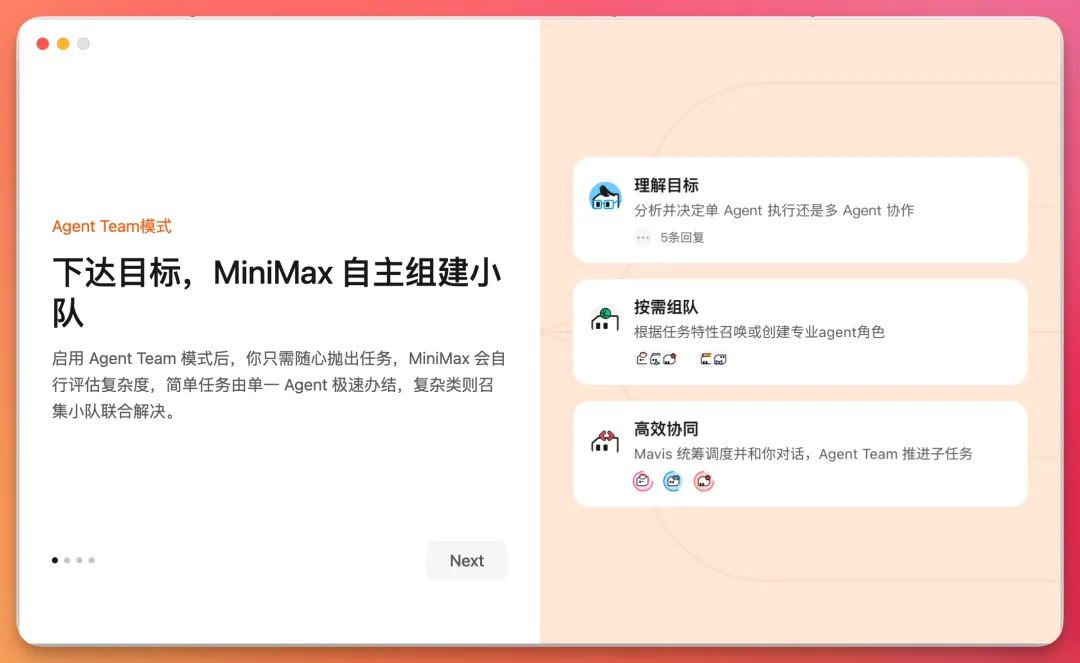
Task: Click the blue-ringed agent avatar under 高效协同
Action: tap(673, 481)
